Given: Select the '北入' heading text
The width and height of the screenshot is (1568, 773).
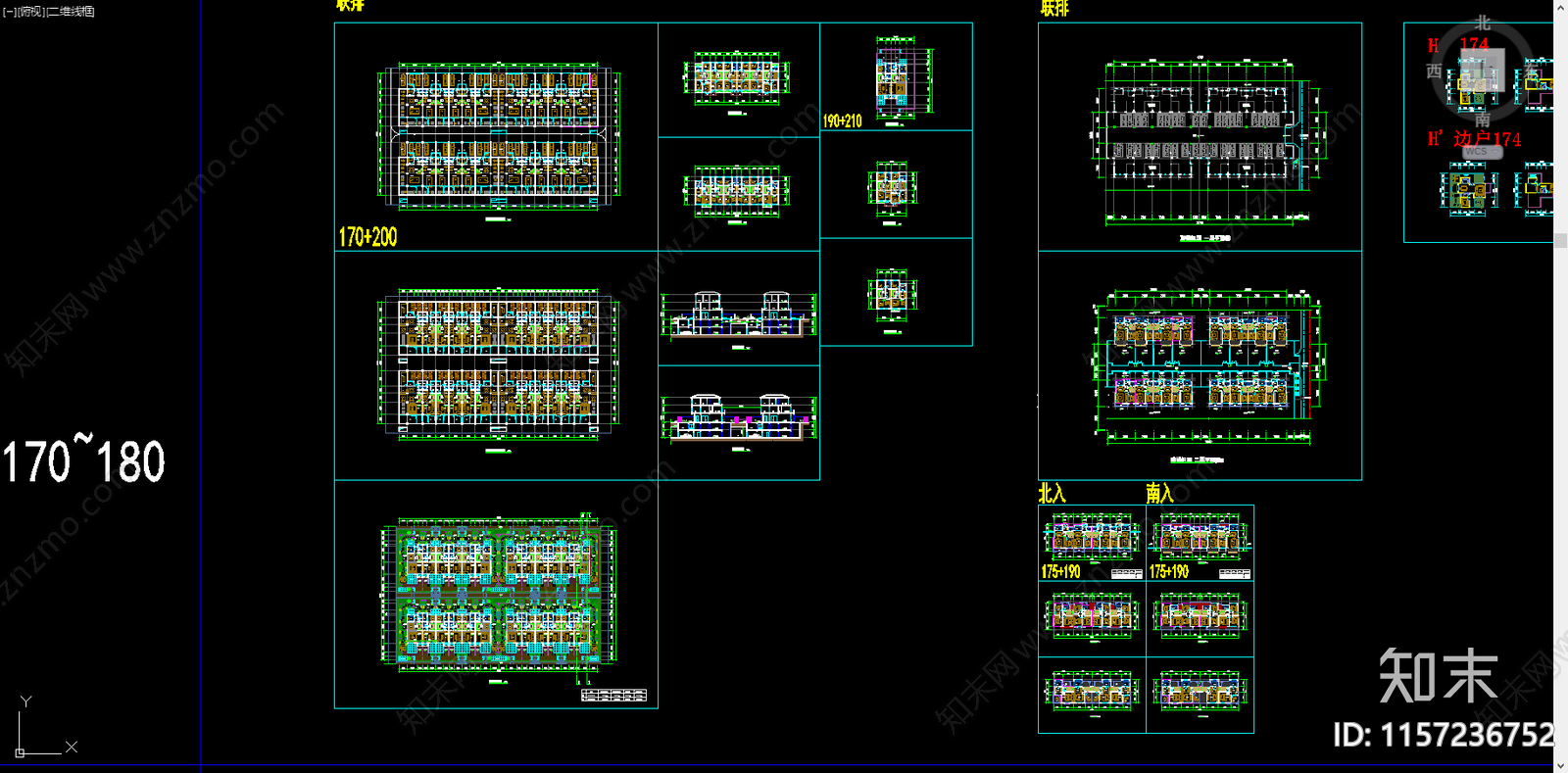Looking at the screenshot, I should click(x=1052, y=493).
